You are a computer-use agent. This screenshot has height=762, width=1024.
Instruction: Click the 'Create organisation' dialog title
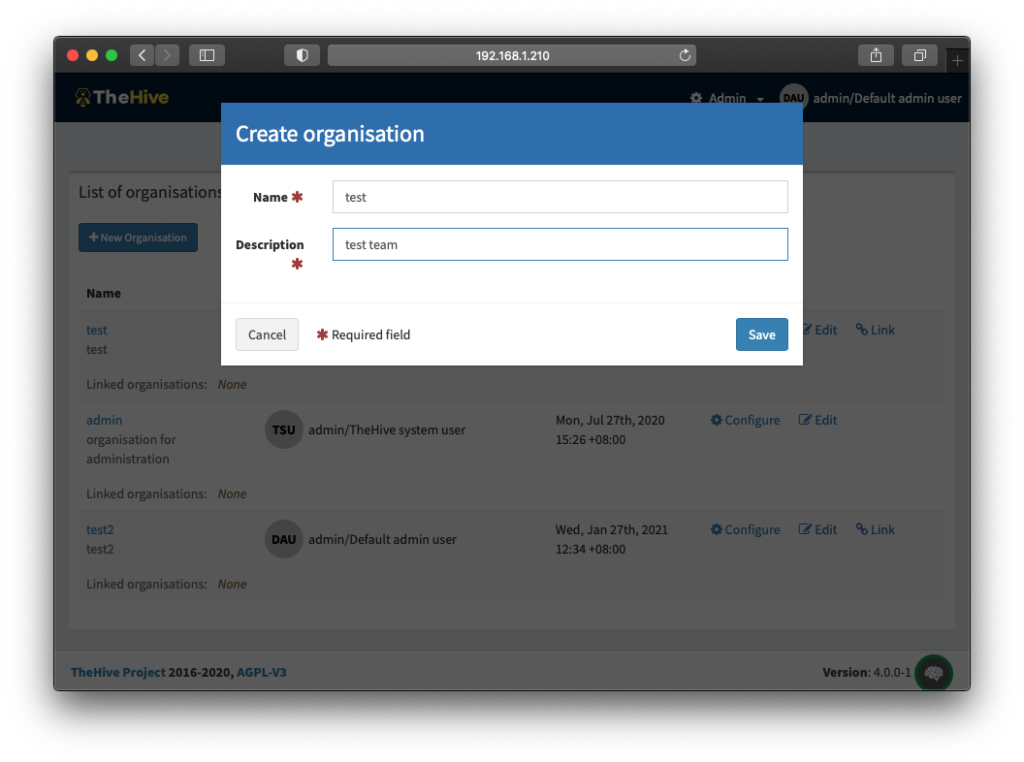[330, 133]
